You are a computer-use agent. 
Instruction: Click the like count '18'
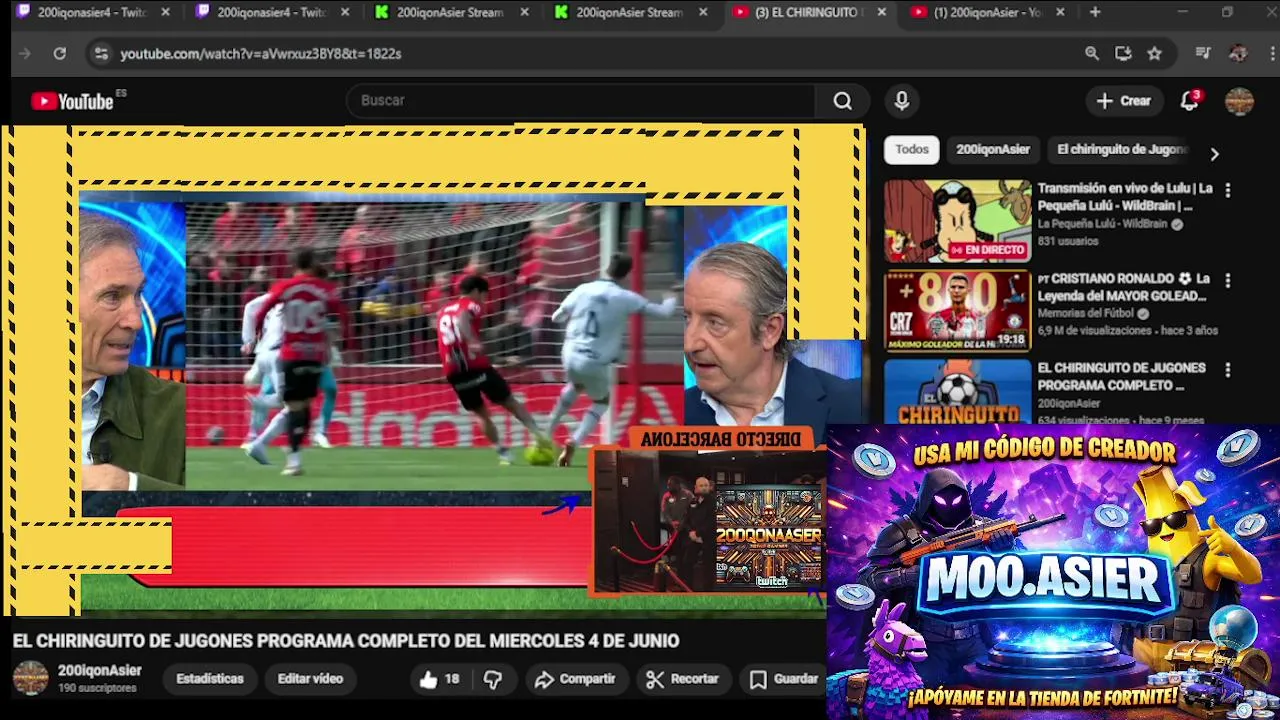tap(452, 680)
